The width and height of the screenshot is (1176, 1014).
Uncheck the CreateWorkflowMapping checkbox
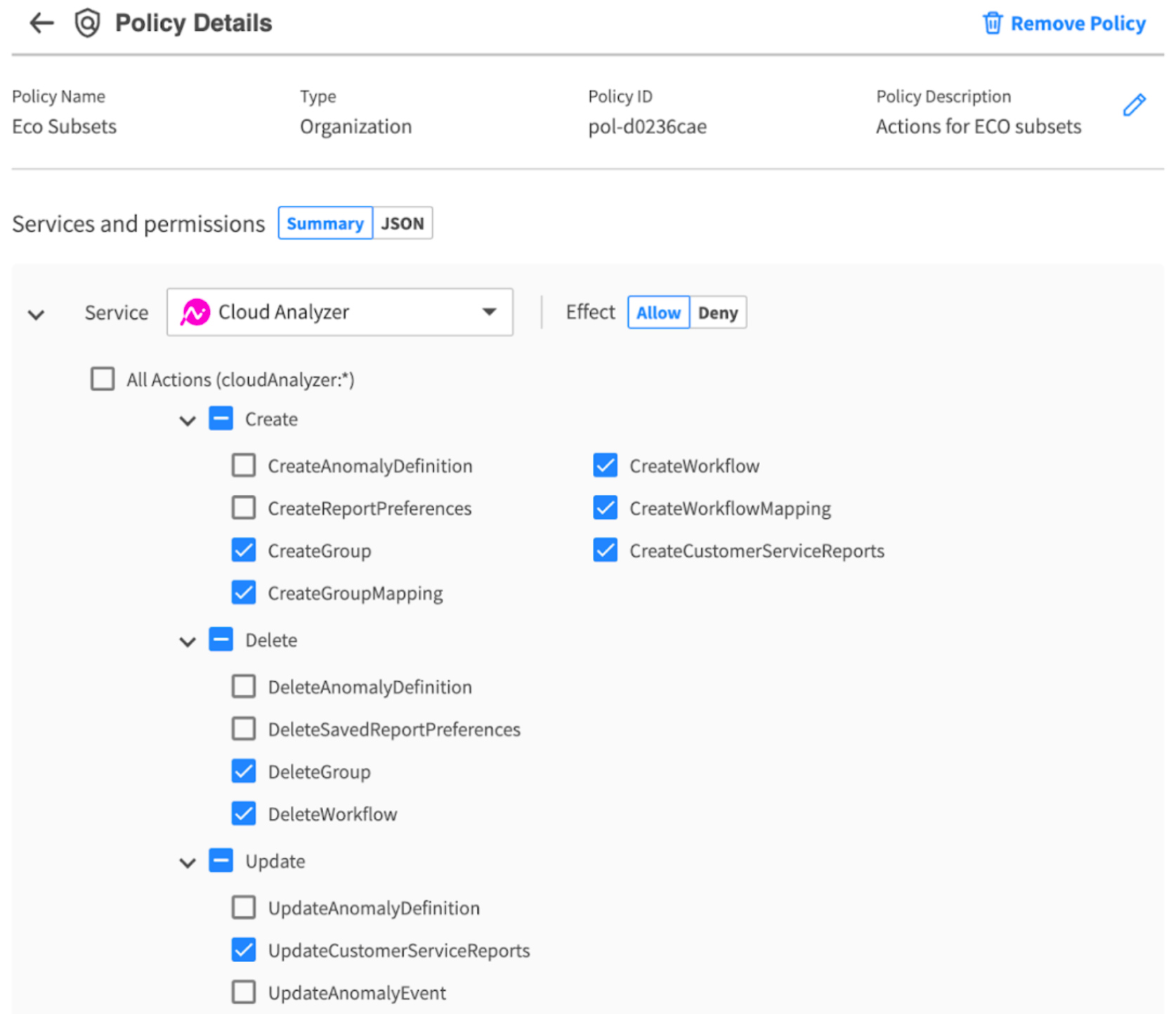[x=605, y=508]
